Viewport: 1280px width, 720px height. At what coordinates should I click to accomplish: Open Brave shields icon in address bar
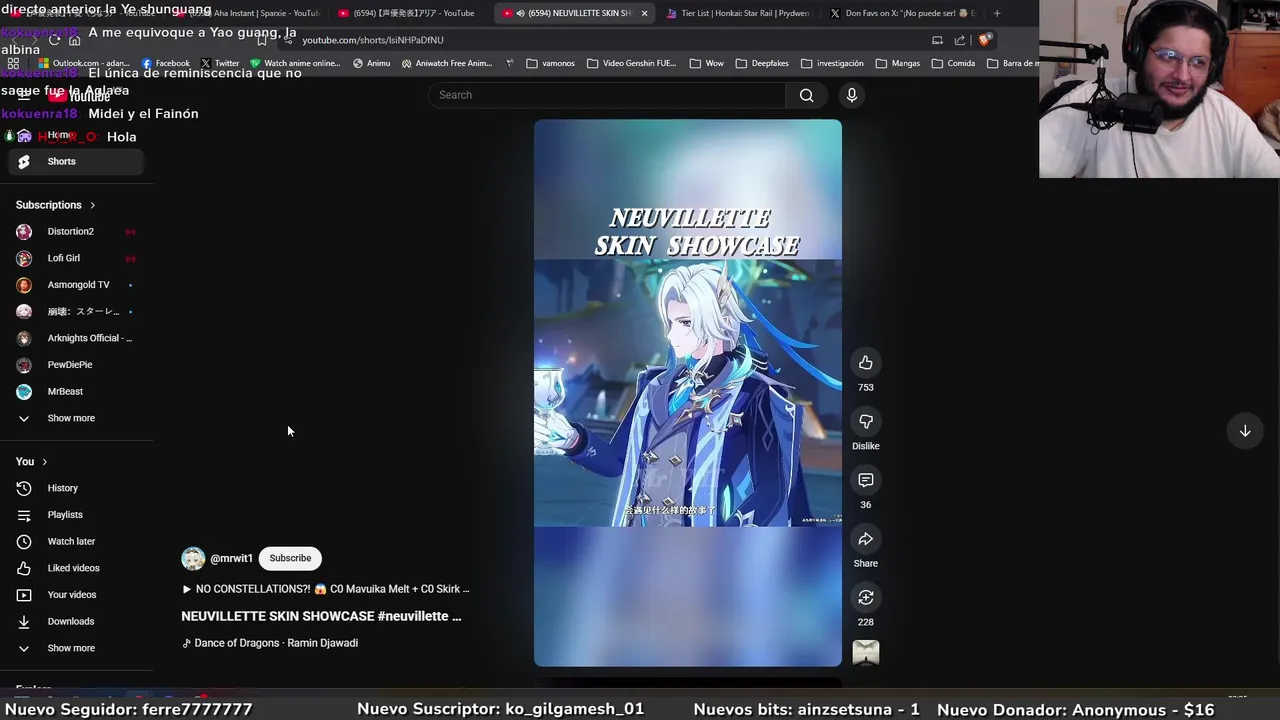click(x=985, y=40)
